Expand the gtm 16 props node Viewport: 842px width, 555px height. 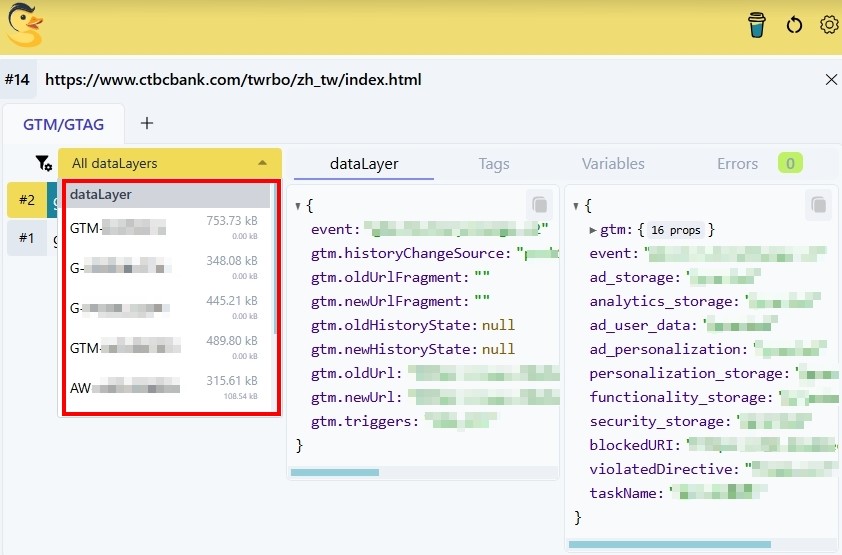pos(593,230)
